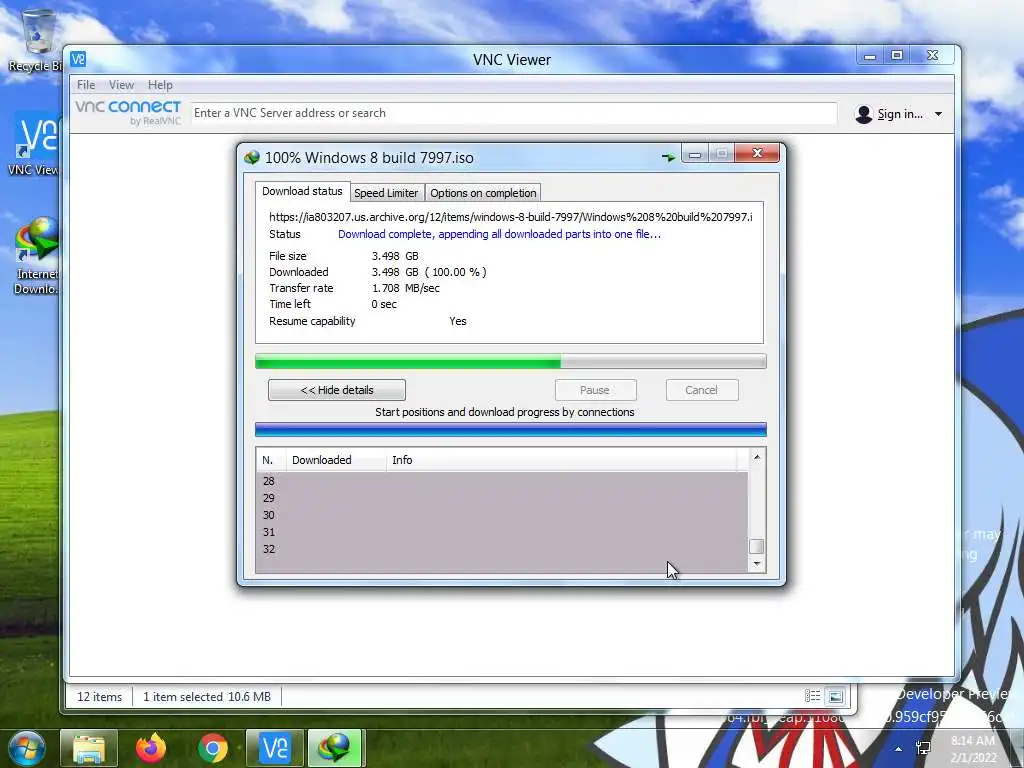The height and width of the screenshot is (768, 1024).
Task: Click the VNC Viewer title bar logo icon
Action: (78, 59)
